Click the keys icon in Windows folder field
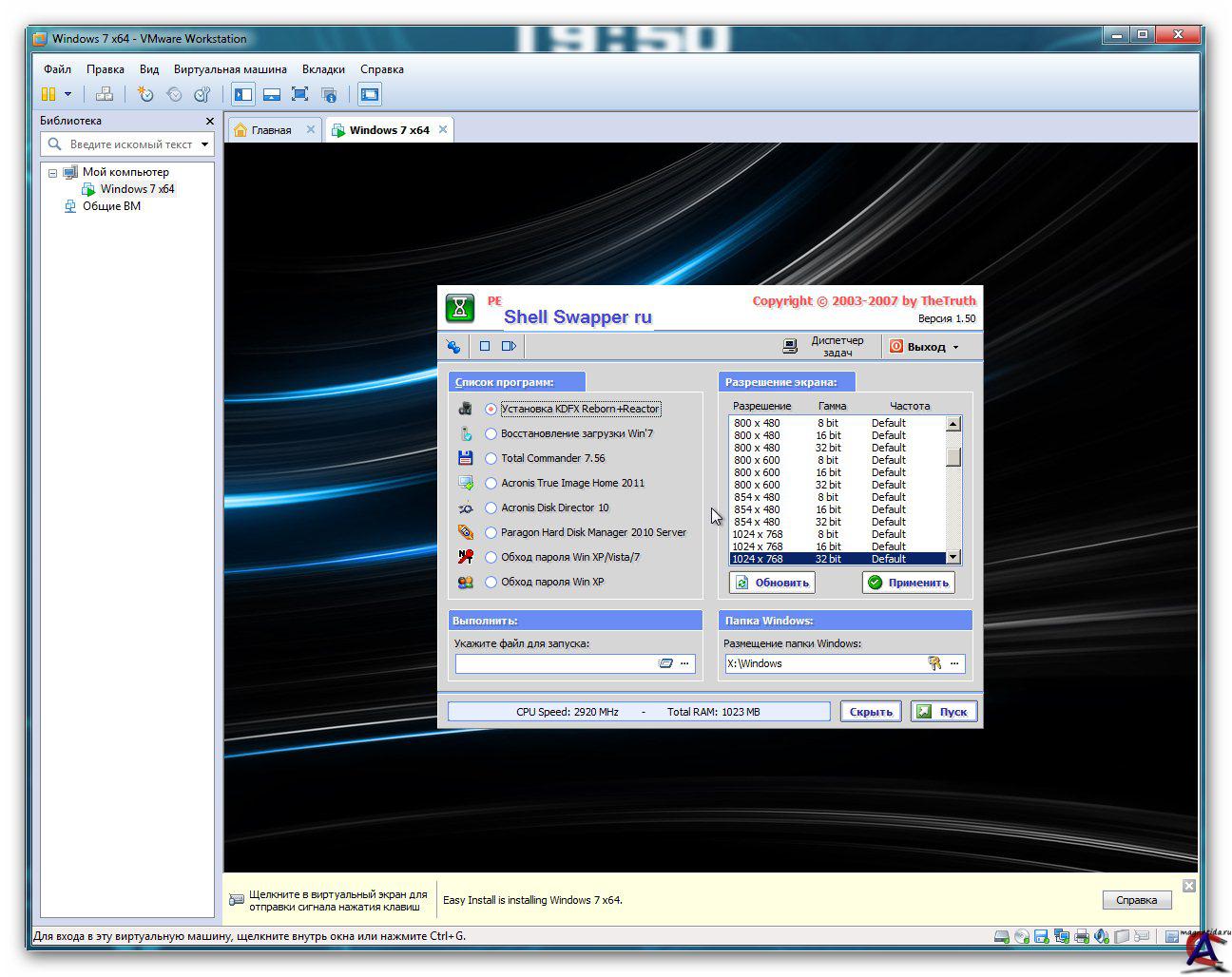The height and width of the screenshot is (977, 1232). [934, 663]
